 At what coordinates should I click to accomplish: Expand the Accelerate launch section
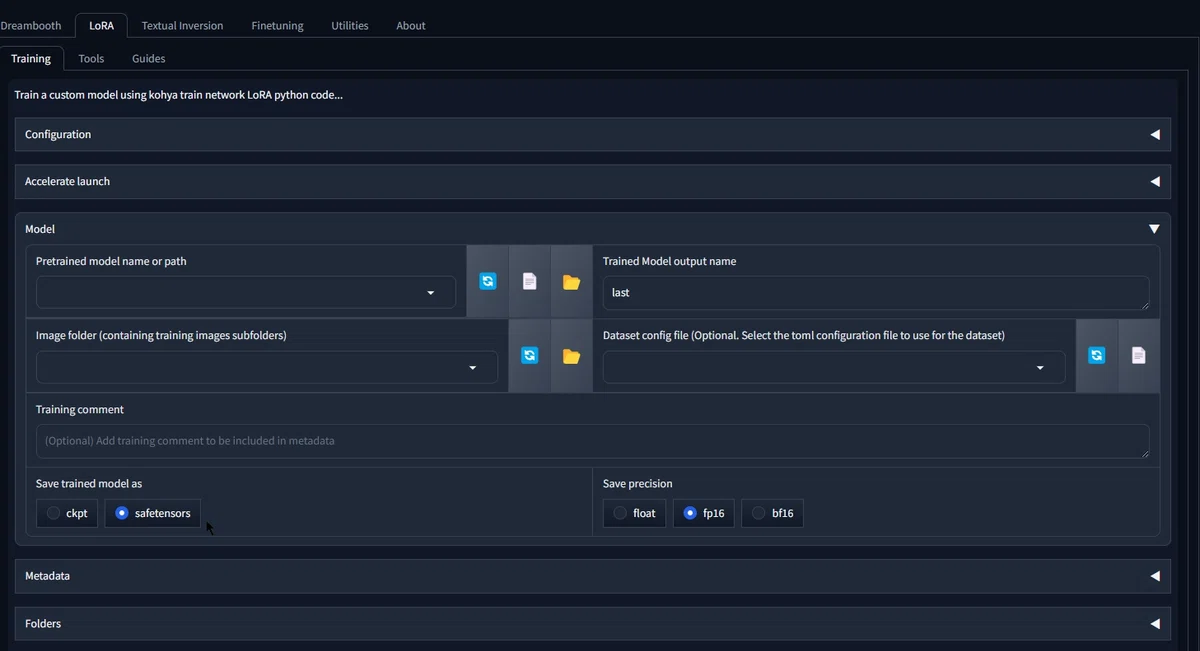(x=592, y=181)
